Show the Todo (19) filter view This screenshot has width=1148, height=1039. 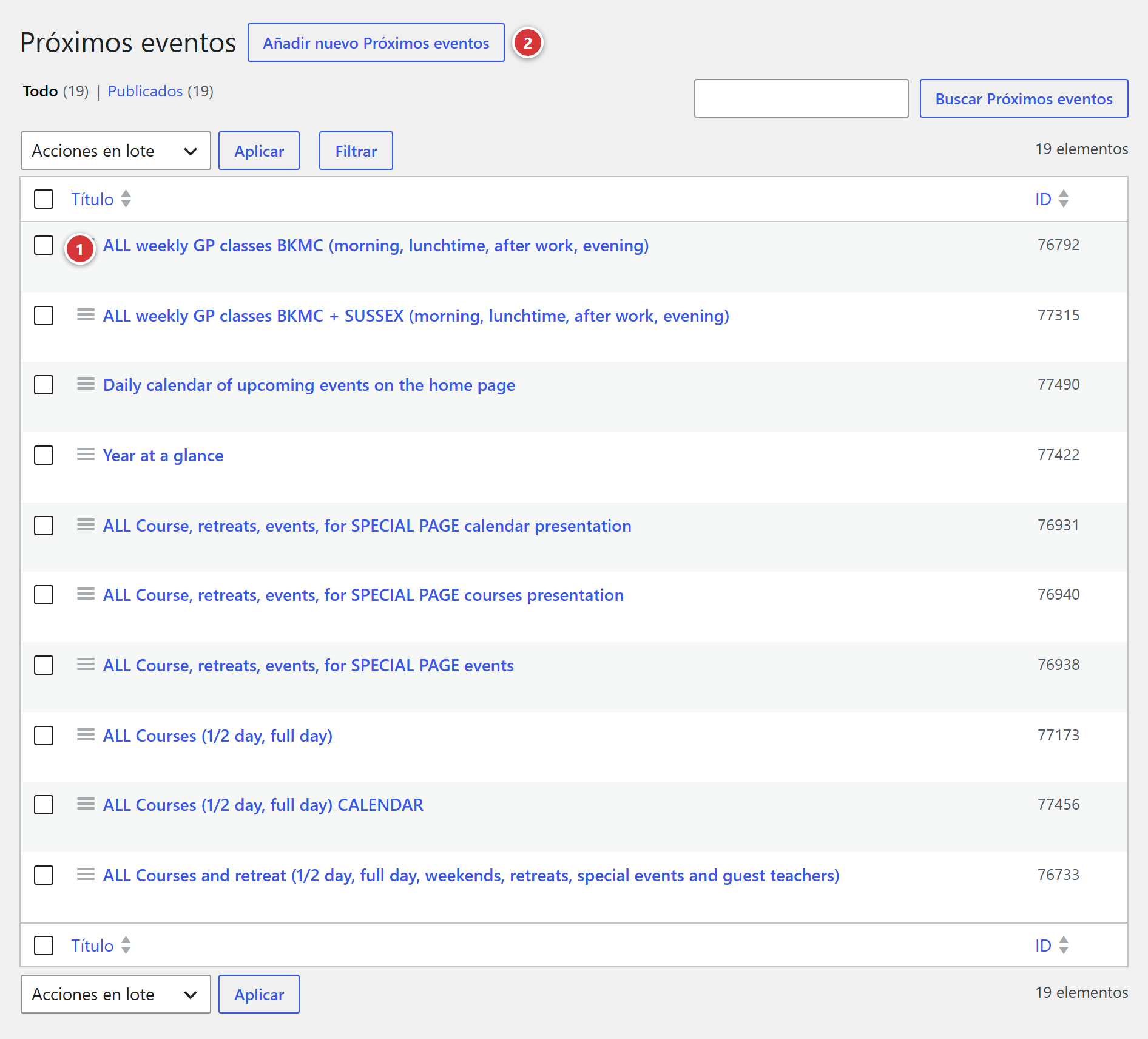[x=56, y=91]
